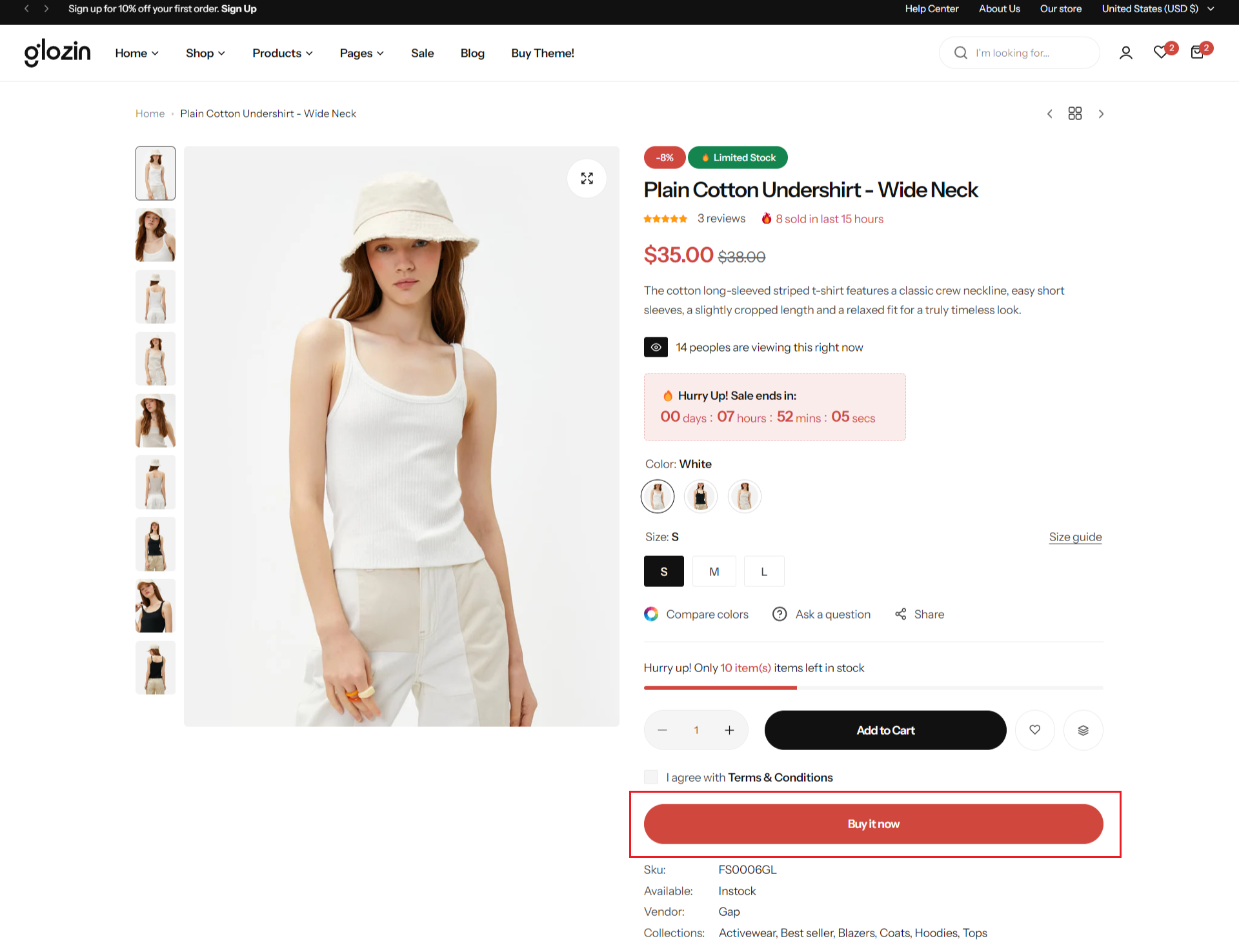1239x952 pixels.
Task: Open the wishlist heart in header
Action: [x=1161, y=53]
